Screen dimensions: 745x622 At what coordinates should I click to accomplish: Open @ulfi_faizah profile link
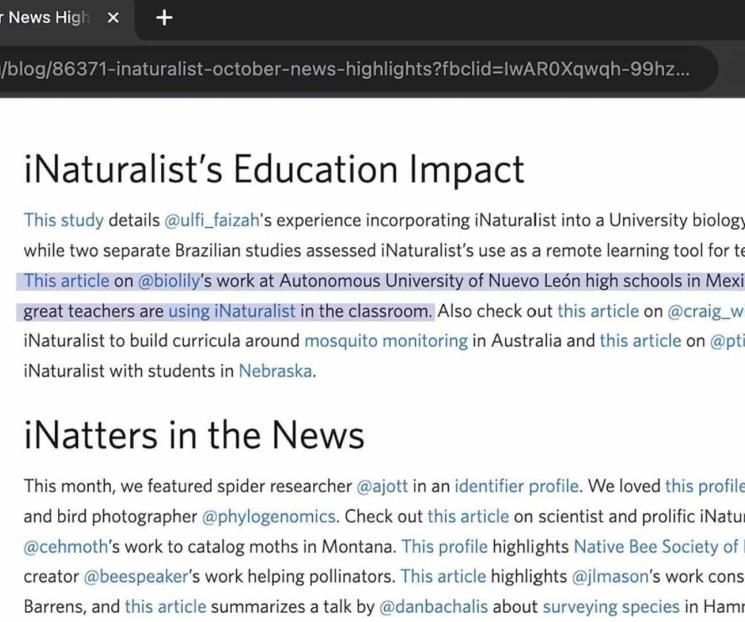pos(211,220)
